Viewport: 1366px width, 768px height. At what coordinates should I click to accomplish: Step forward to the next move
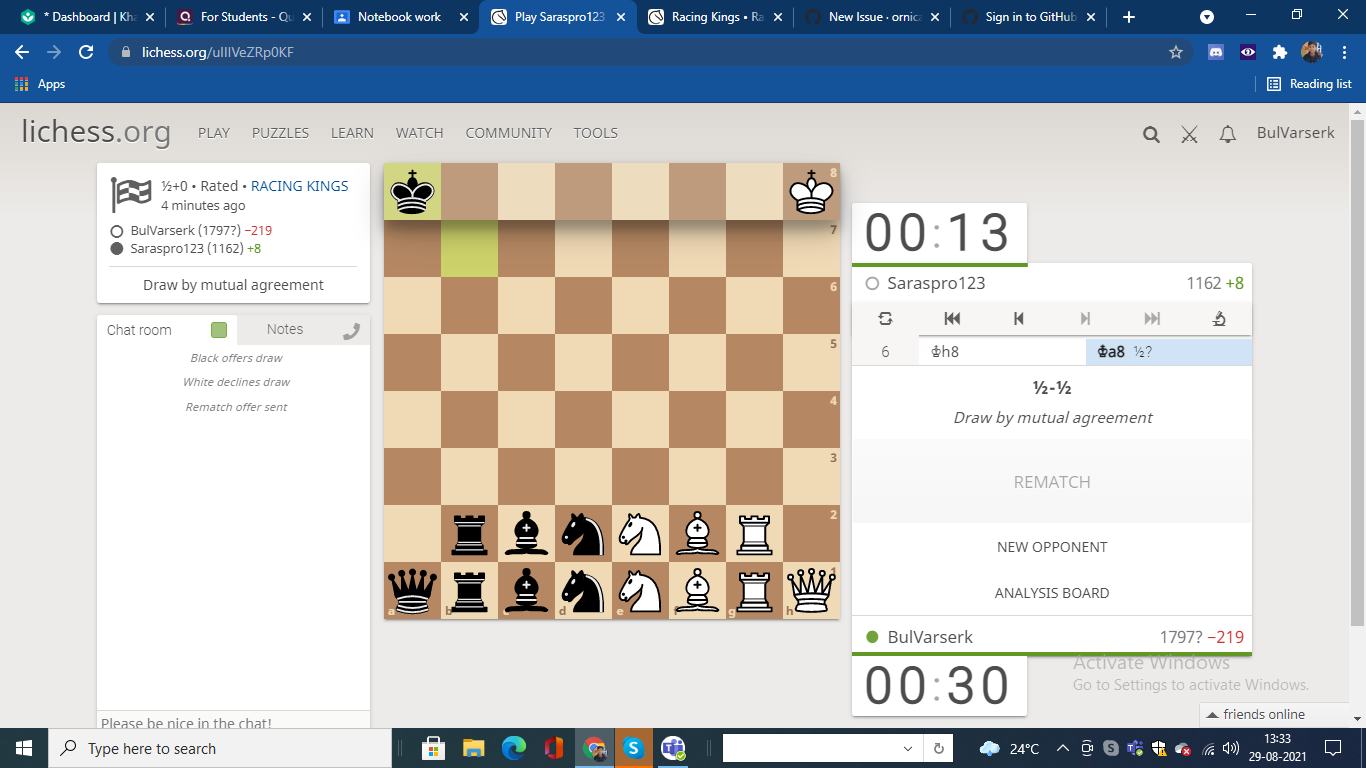(x=1085, y=318)
